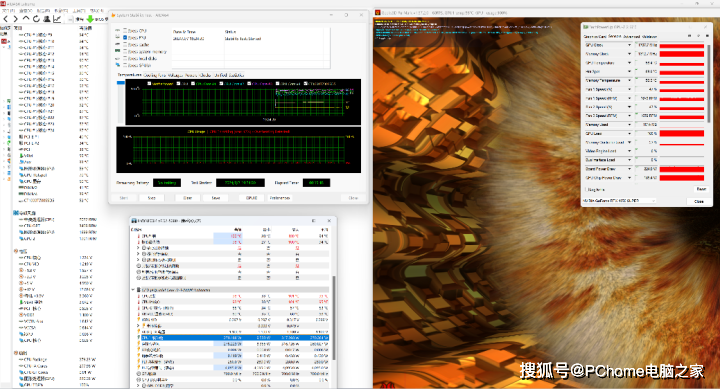Toggle Motherboard checkbox in temperature graph legend
The image size is (720, 389).
pos(150,84)
